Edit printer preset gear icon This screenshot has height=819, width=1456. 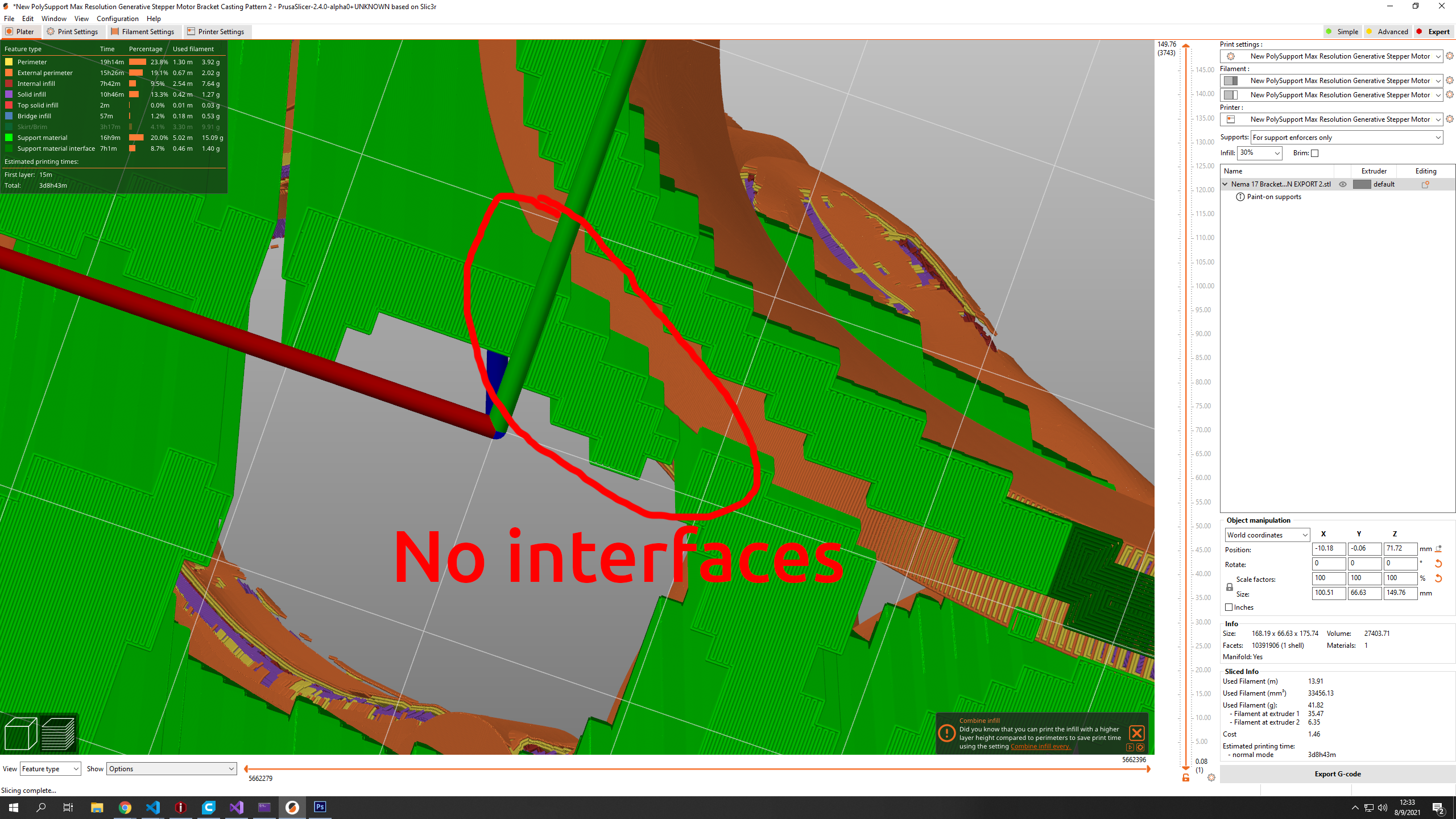point(1450,119)
